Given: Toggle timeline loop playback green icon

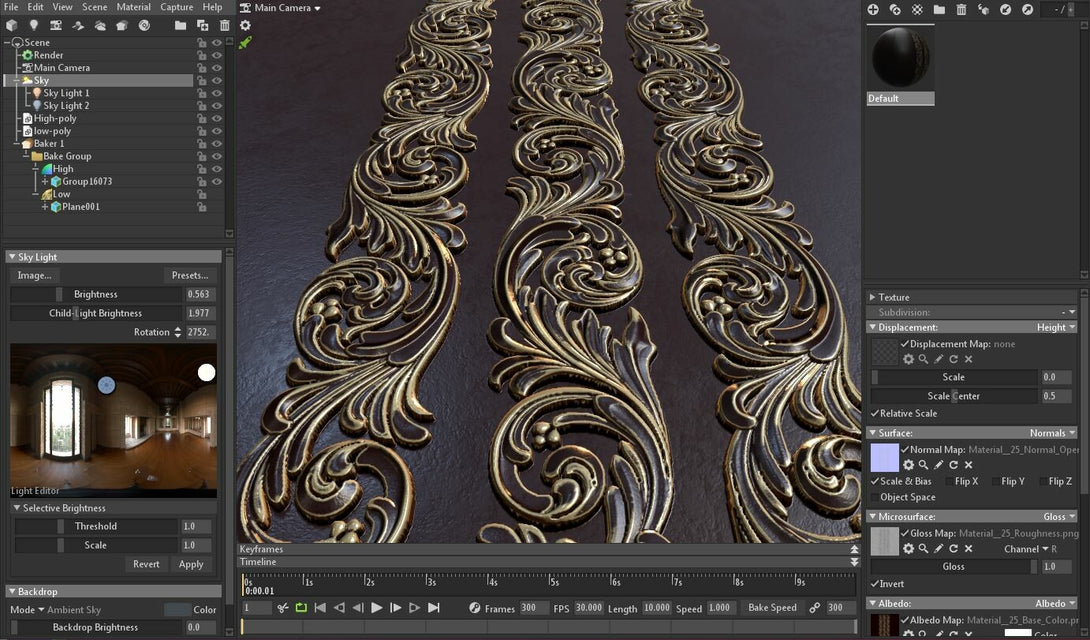Looking at the screenshot, I should click(301, 608).
